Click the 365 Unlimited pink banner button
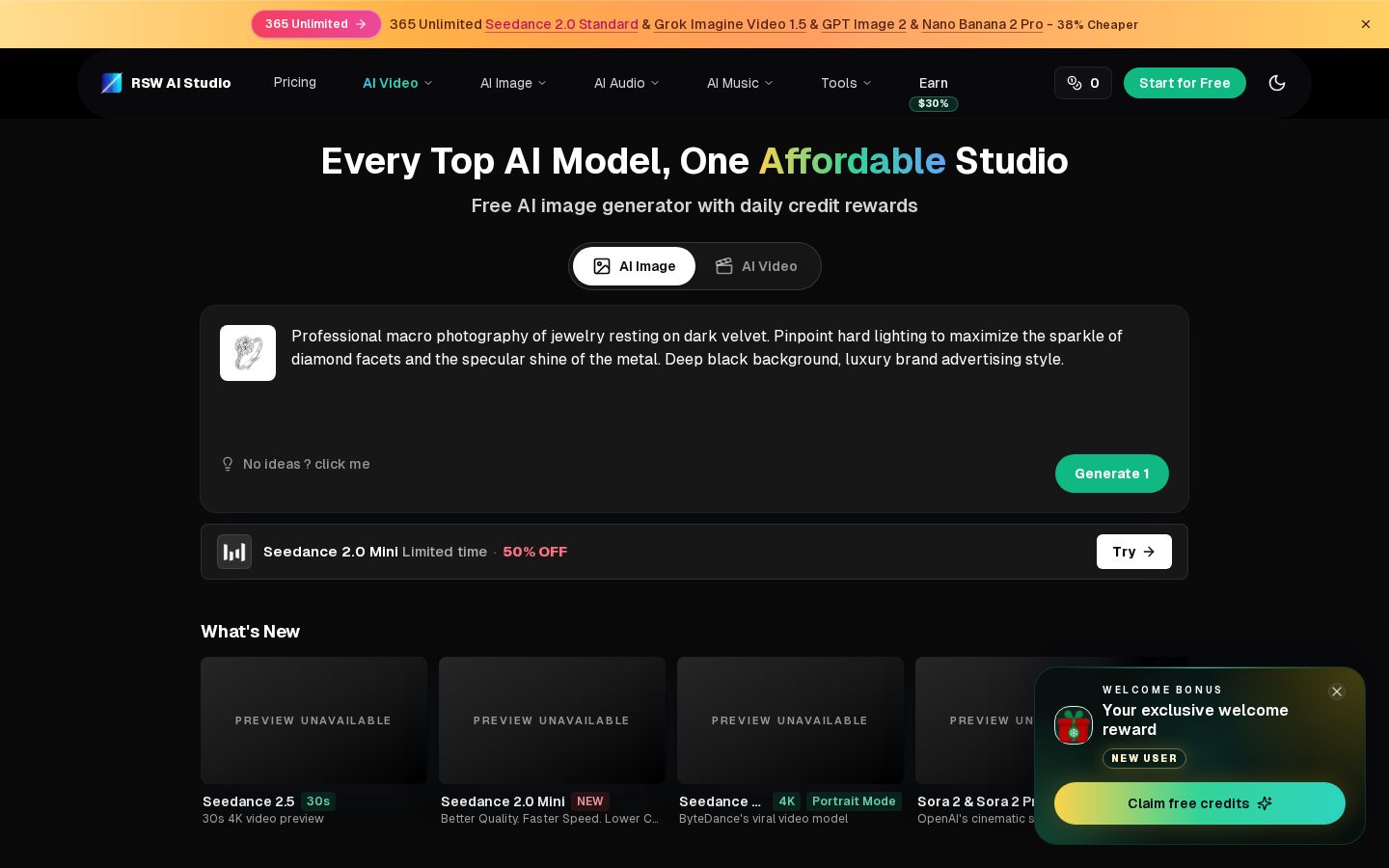 pos(316,24)
